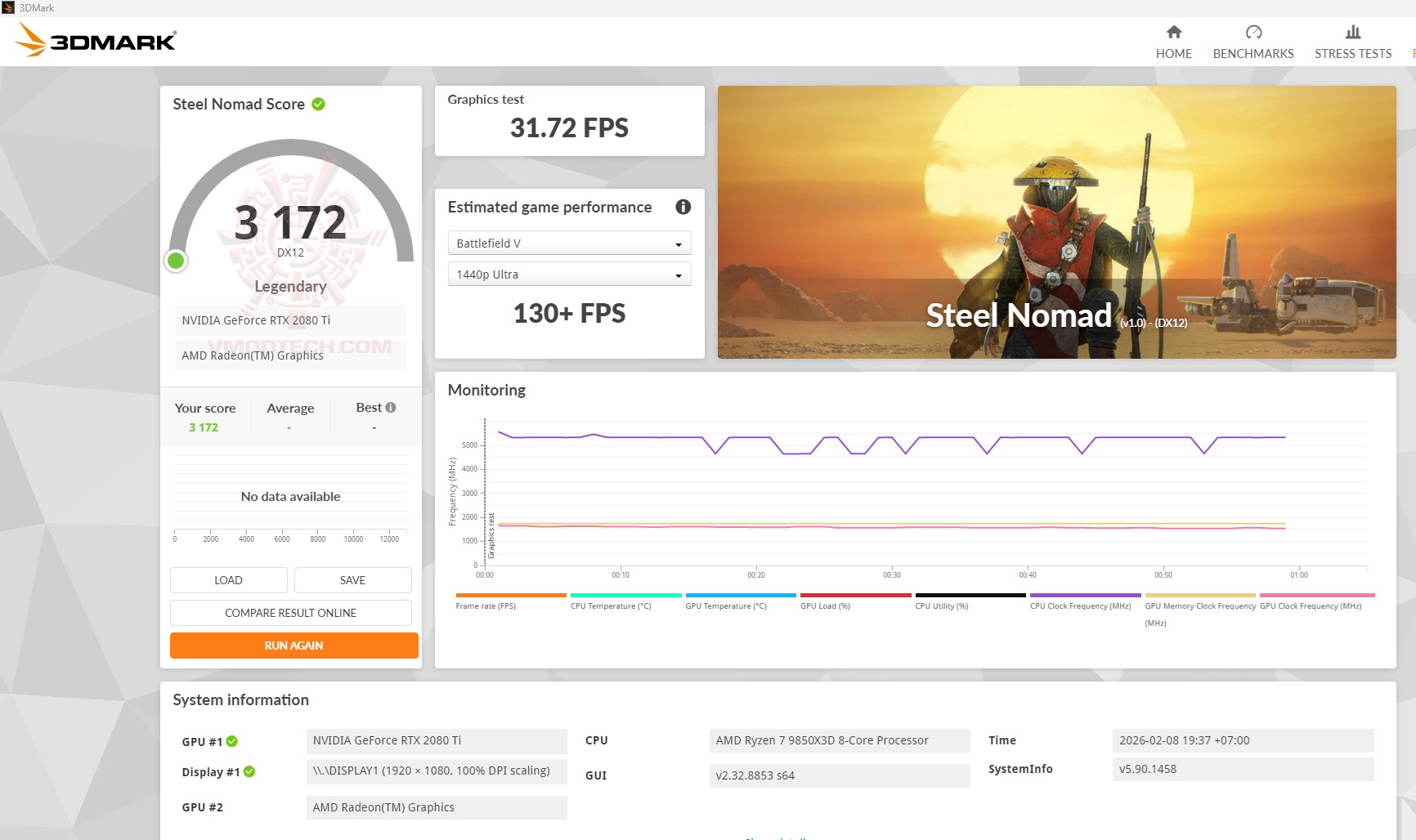This screenshot has width=1416, height=840.
Task: Click the green check next to GPU #1
Action: point(232,741)
